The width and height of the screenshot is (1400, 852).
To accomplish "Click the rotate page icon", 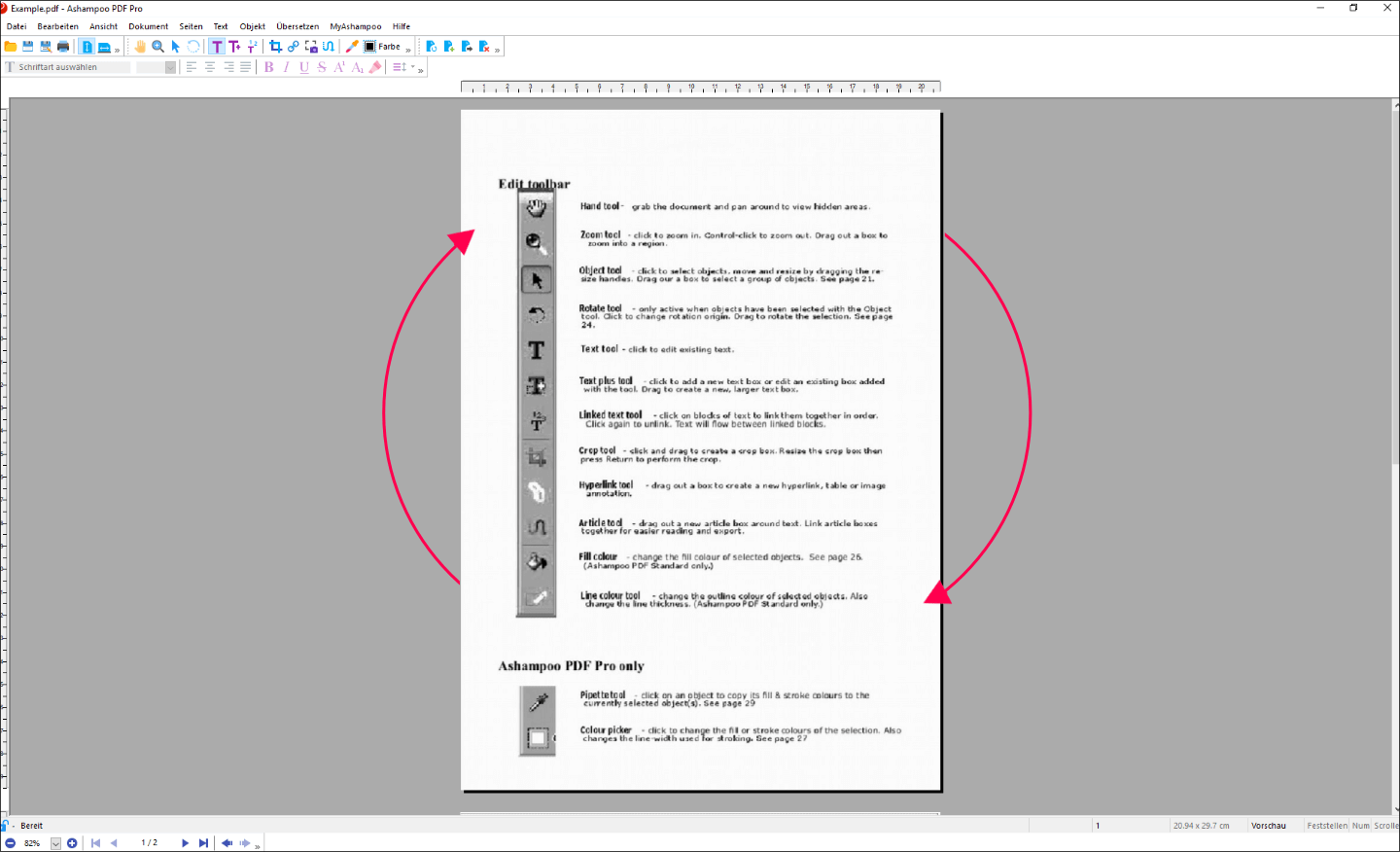I will [x=432, y=47].
